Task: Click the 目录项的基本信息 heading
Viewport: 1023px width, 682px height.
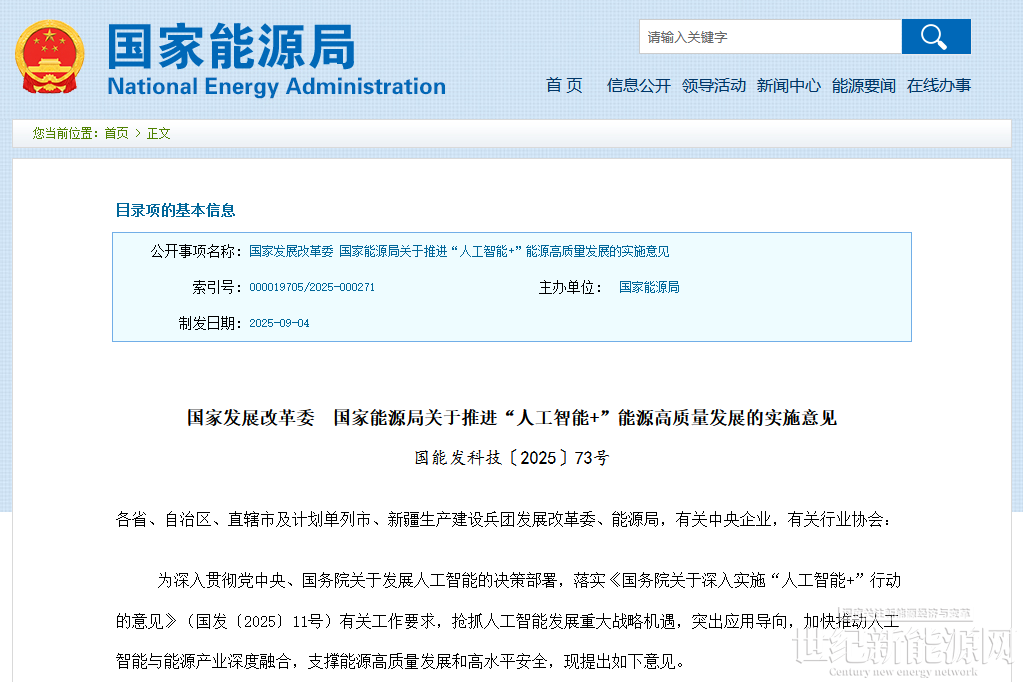Action: click(x=175, y=210)
